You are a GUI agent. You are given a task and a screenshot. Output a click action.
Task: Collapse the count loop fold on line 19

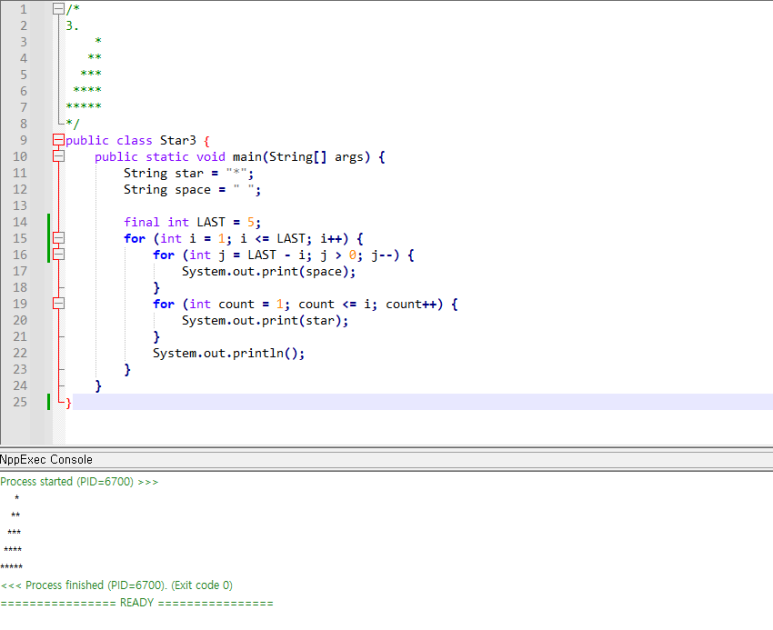(59, 304)
